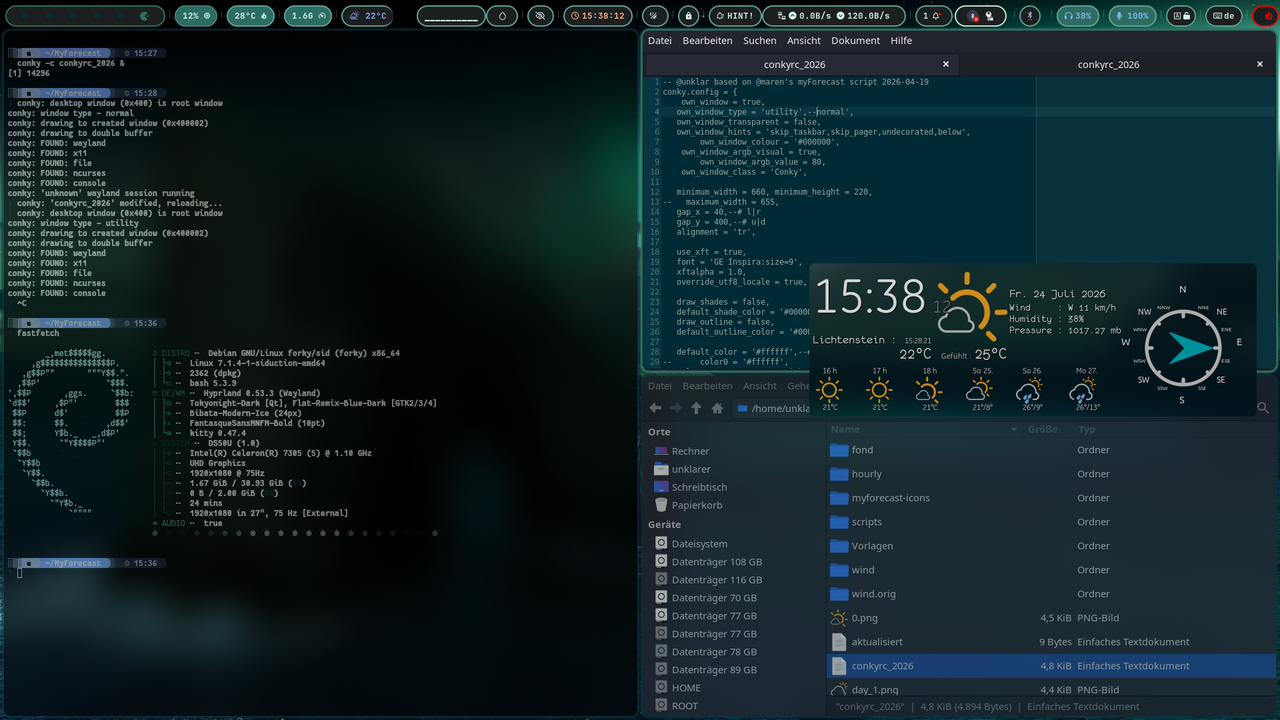Click the network speed 0.0B/s module

point(834,16)
